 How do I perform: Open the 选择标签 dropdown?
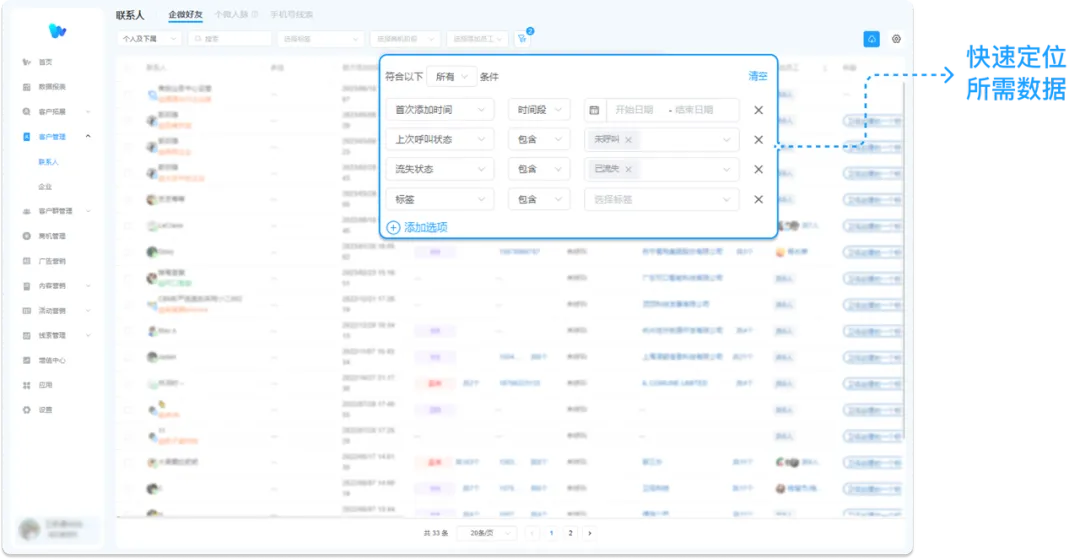(x=661, y=199)
